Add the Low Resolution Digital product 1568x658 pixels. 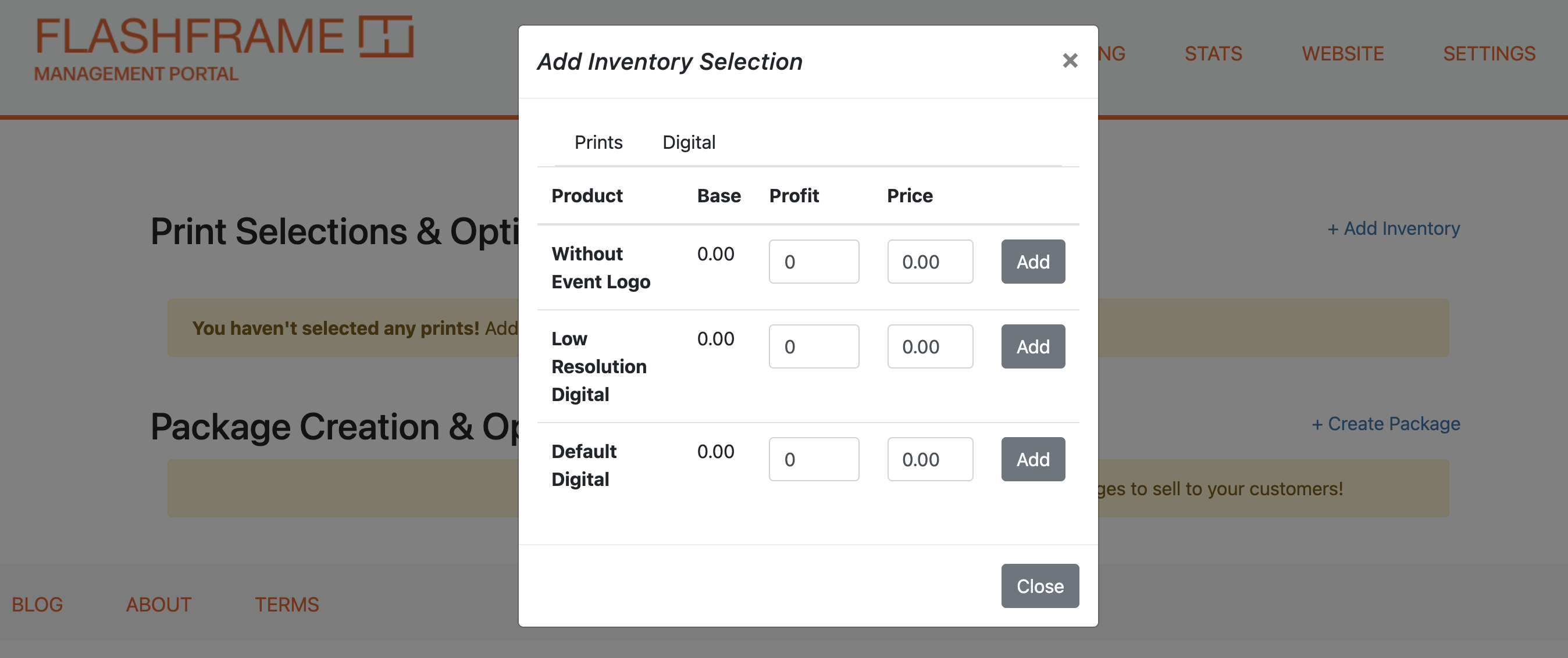[1032, 346]
